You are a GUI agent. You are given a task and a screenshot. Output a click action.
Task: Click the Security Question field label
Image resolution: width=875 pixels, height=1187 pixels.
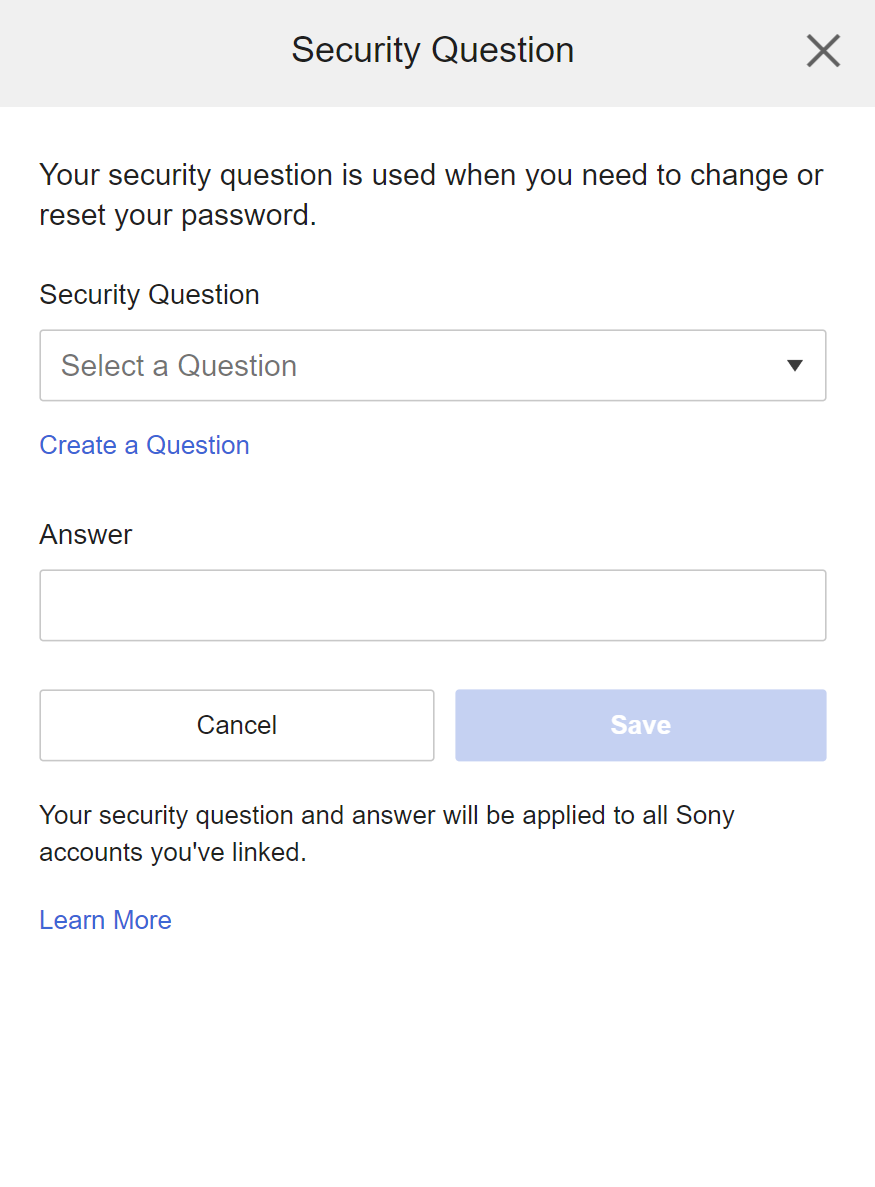click(149, 295)
